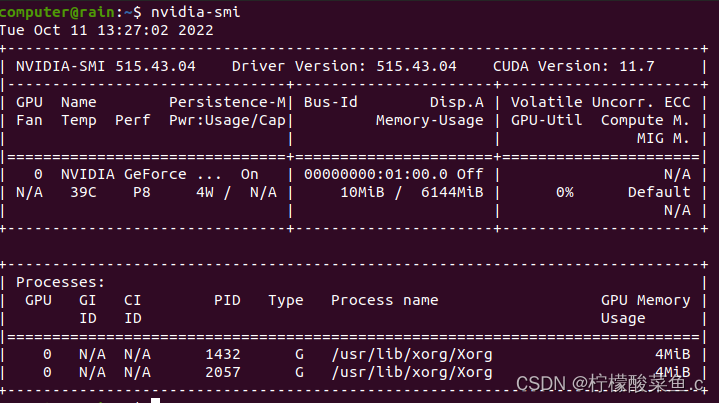This screenshot has width=719, height=403.
Task: Click type 'G' in PID 1432 row
Action: [299, 354]
